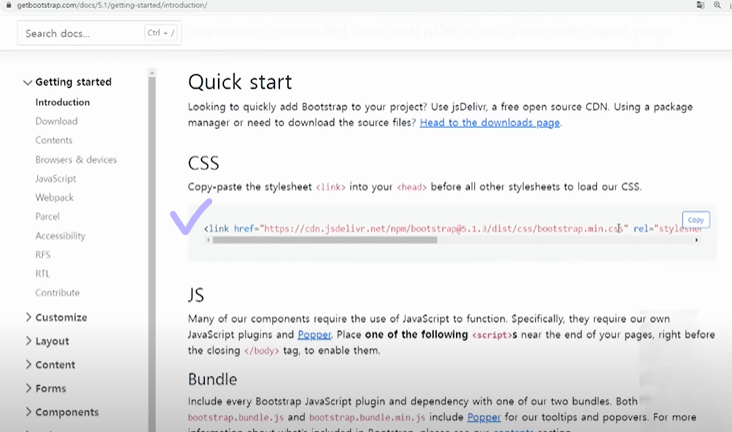Click the jsdelivr CDN URL in the code
This screenshot has width=732, height=432.
point(444,229)
